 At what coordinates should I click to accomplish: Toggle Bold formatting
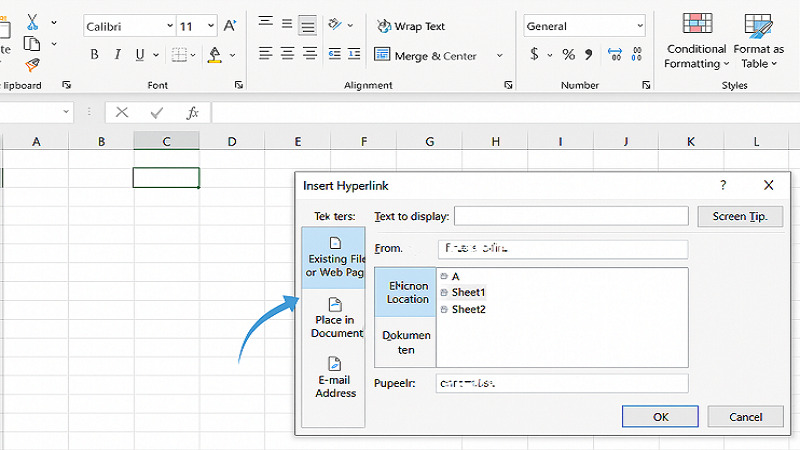click(x=93, y=55)
